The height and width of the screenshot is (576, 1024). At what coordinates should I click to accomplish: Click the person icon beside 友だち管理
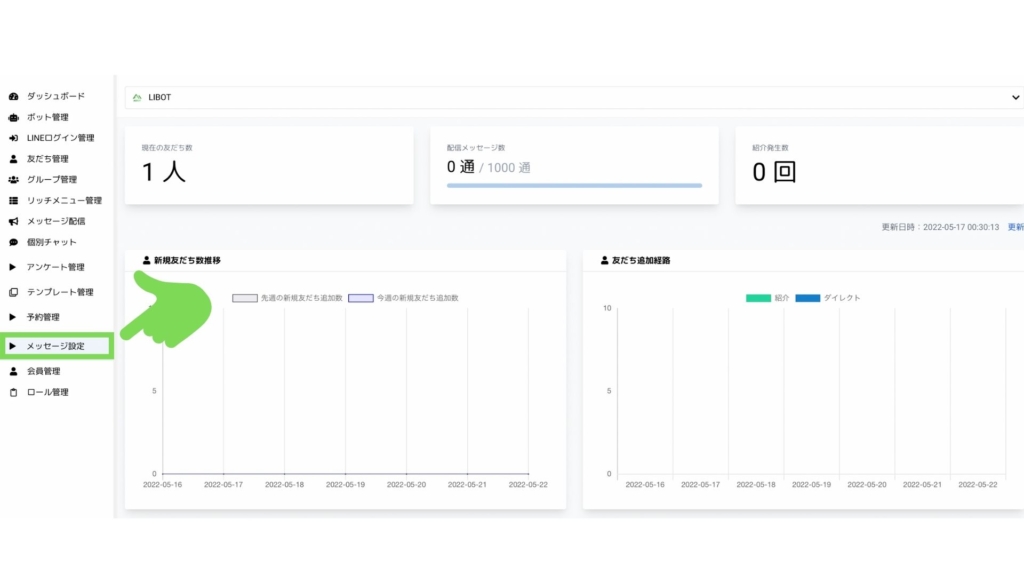(13, 159)
